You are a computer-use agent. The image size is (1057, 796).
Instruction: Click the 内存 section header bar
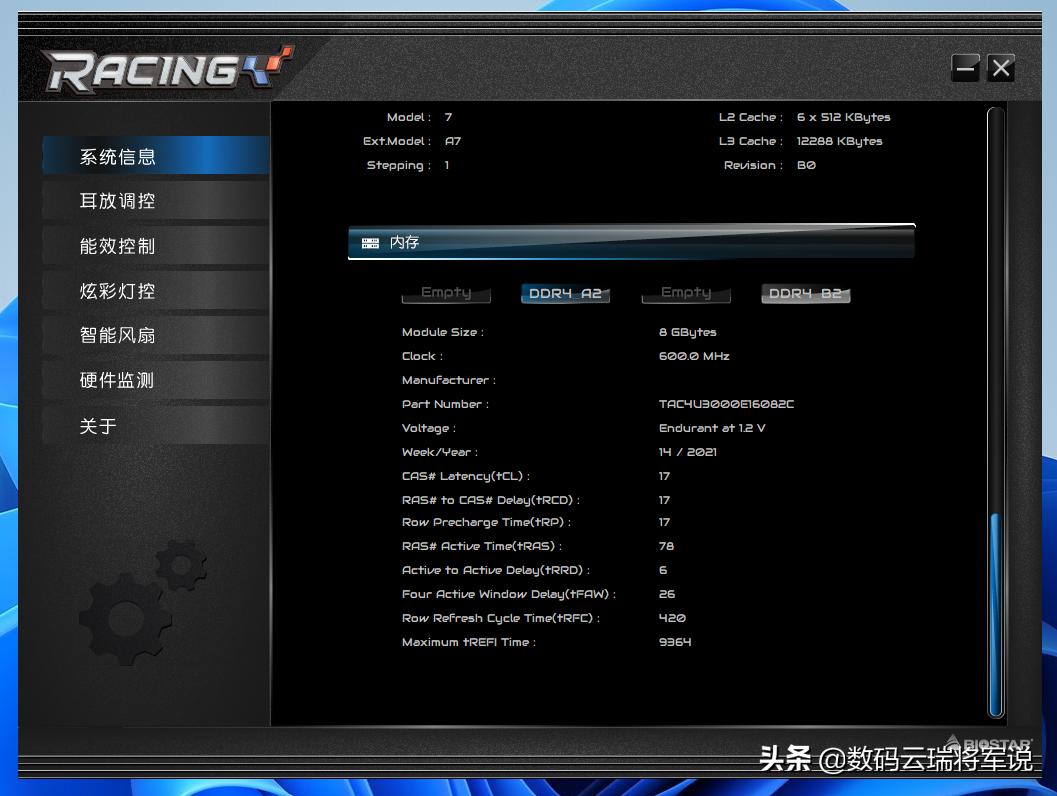[x=631, y=241]
